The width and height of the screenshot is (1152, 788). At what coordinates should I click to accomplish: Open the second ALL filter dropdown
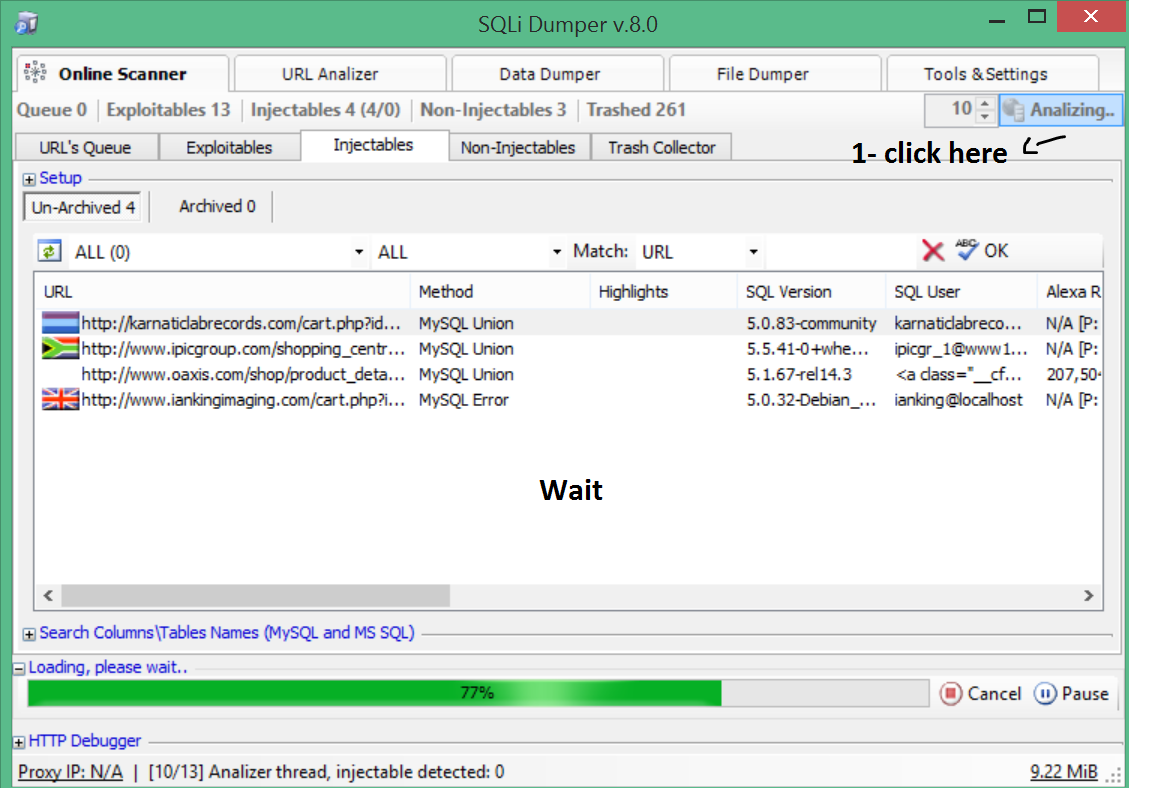tap(556, 252)
